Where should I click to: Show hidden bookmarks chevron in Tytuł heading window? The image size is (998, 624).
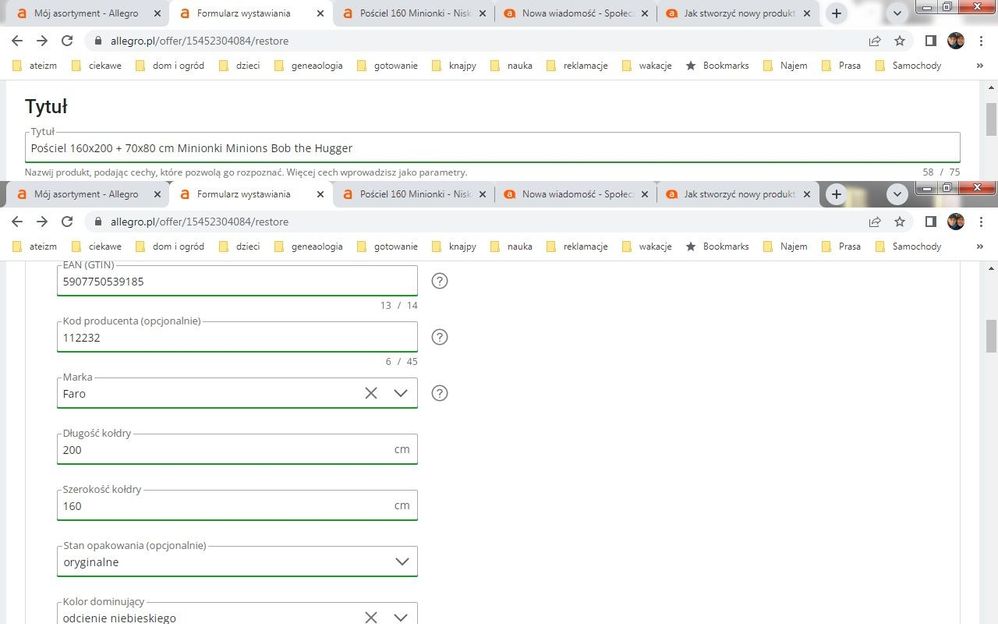tap(980, 66)
